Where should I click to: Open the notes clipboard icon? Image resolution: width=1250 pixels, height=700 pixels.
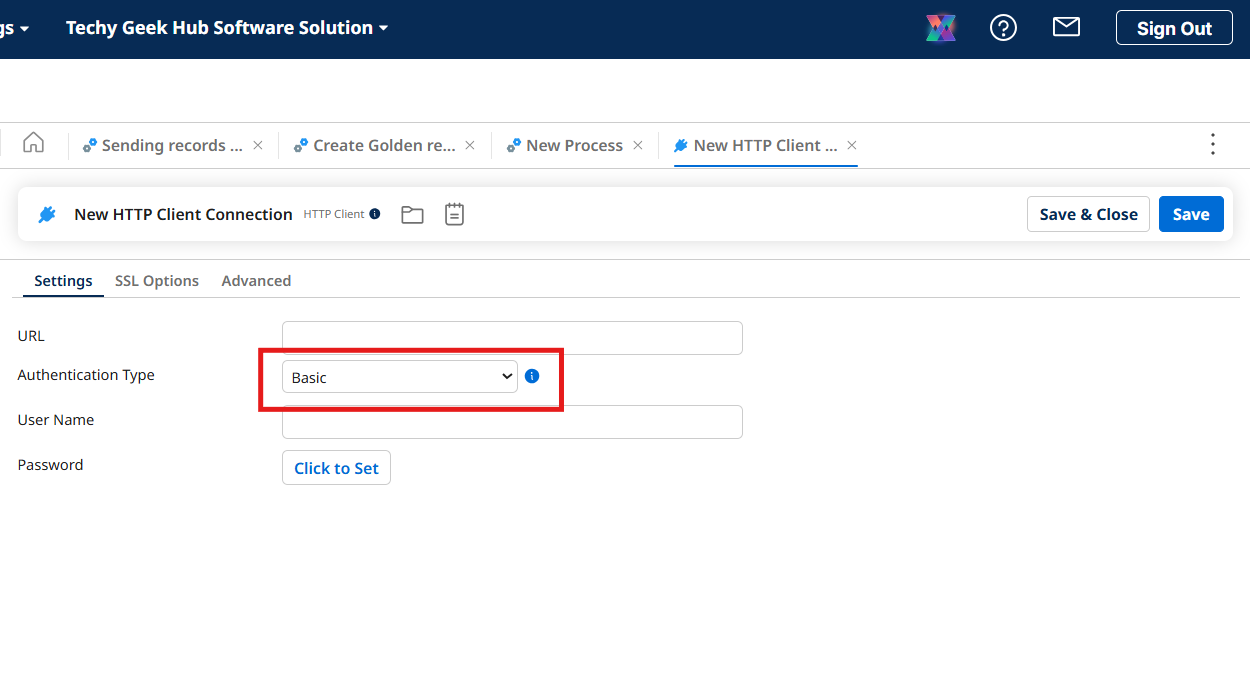(454, 214)
